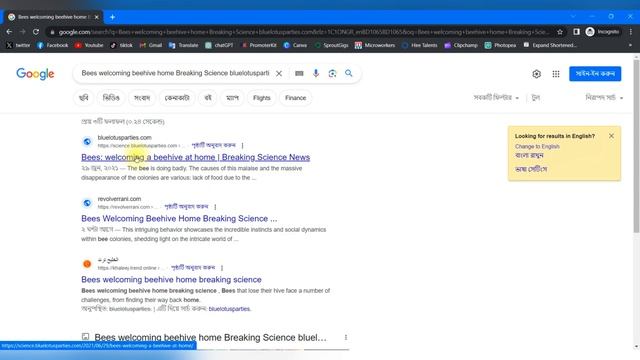Open the Translate bookmark
Viewport: 640px width, 360px height.
click(x=183, y=45)
